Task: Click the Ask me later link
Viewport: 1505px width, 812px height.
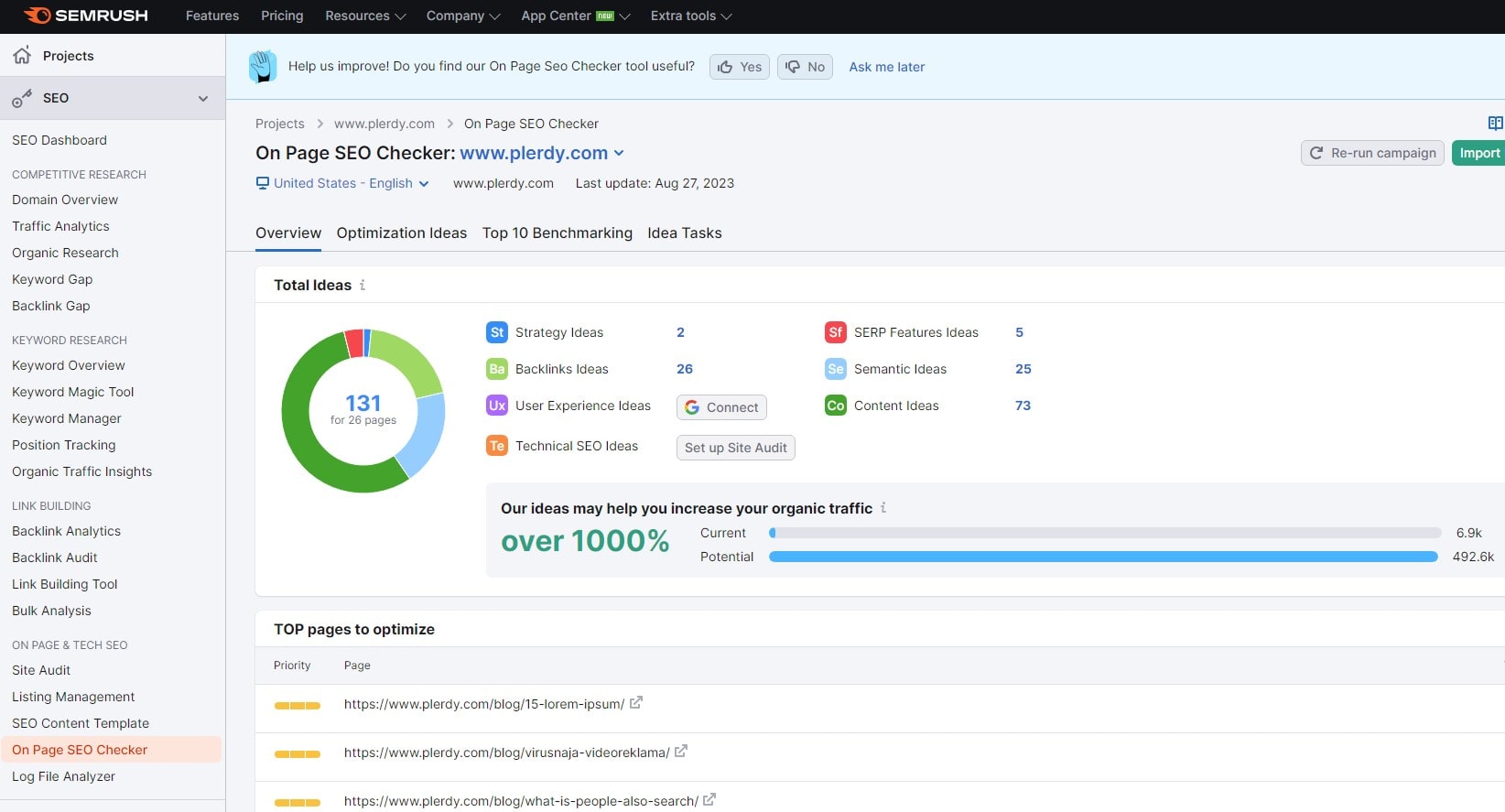Action: coord(887,67)
